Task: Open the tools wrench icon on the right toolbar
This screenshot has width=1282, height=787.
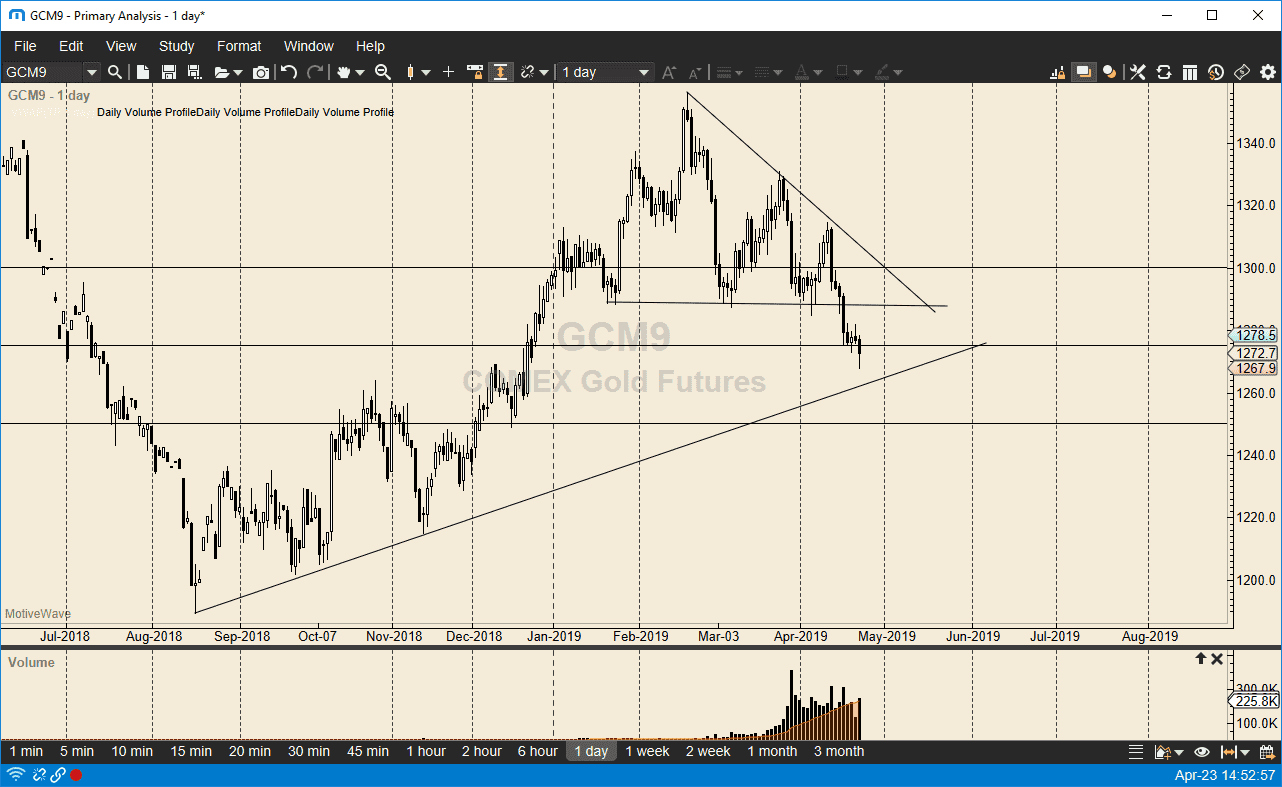Action: (1138, 72)
